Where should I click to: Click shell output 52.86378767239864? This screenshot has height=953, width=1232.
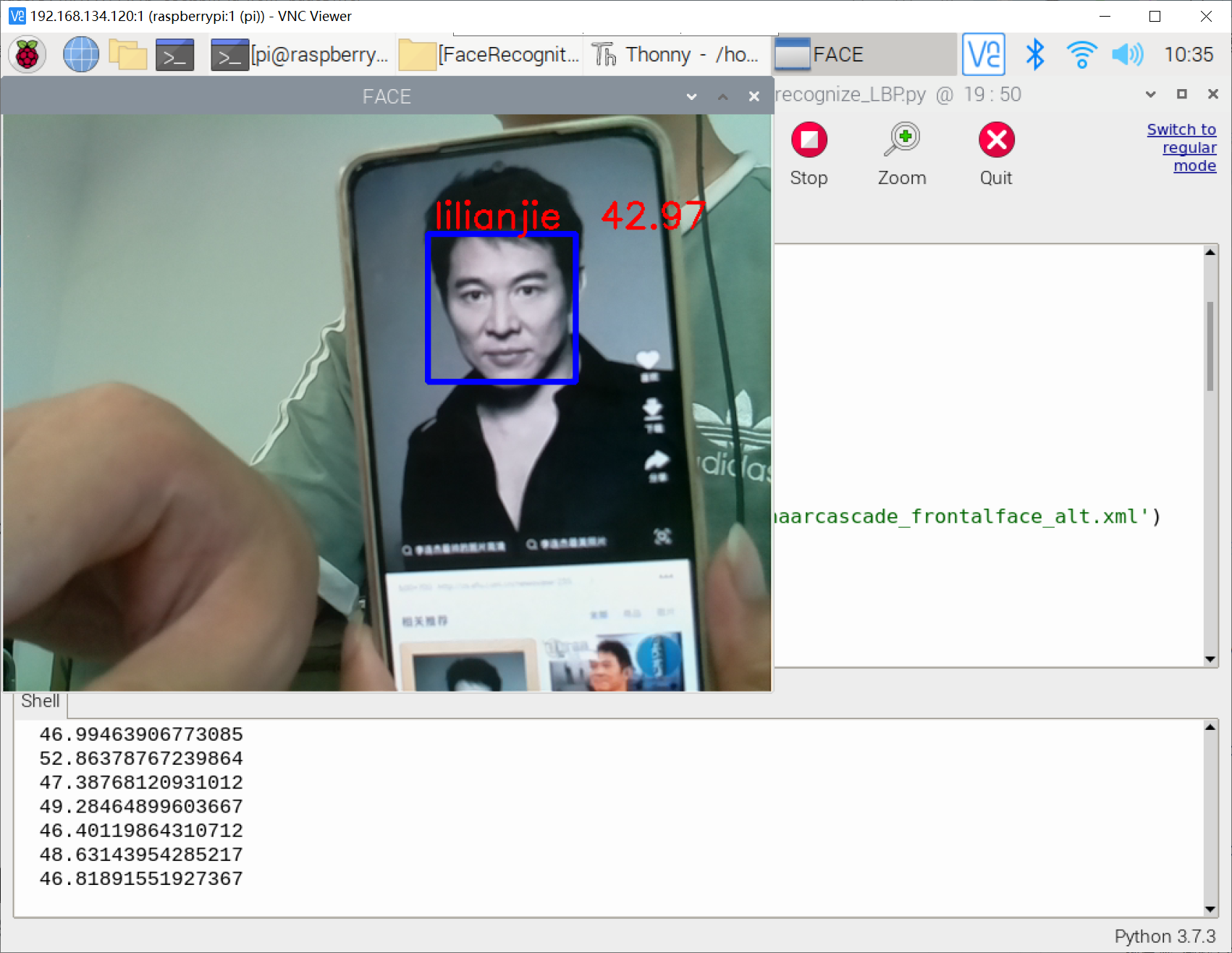[141, 758]
